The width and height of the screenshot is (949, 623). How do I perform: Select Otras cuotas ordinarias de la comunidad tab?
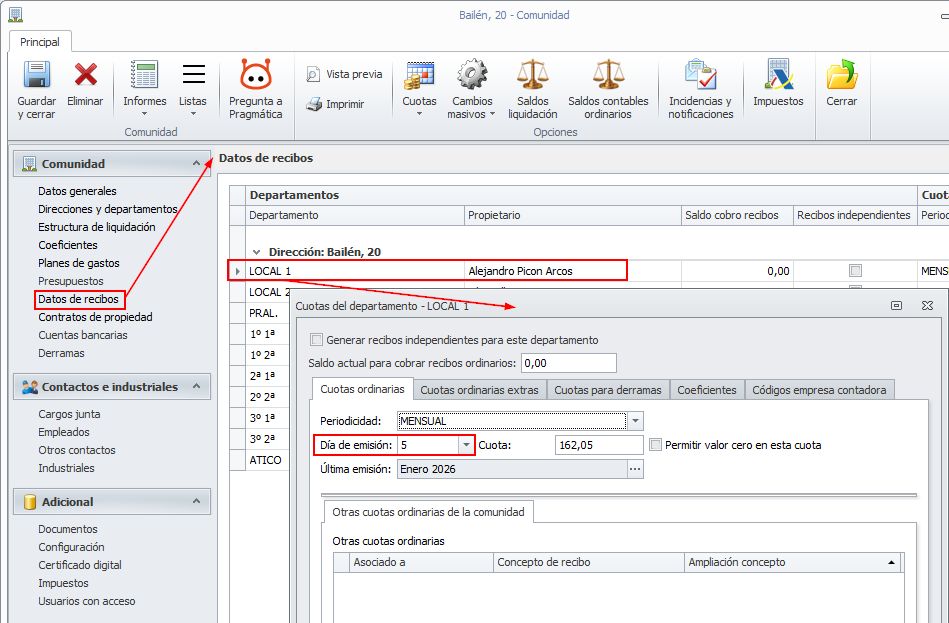coord(429,512)
